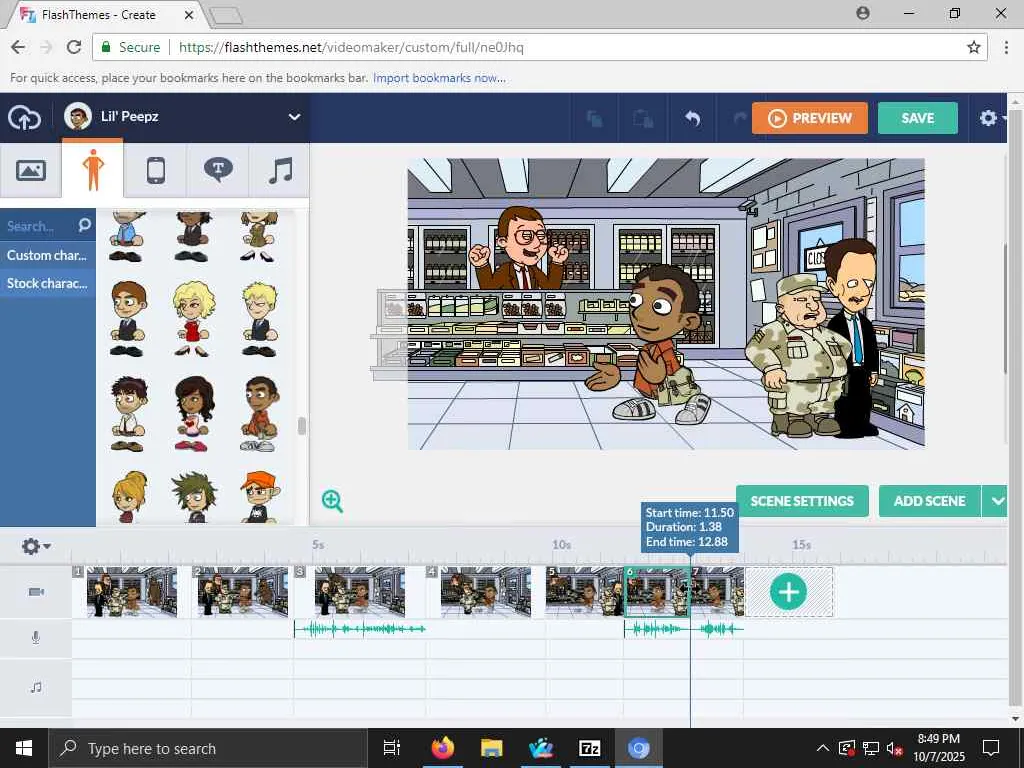Select scene 5 thumbnail in timeline
The height and width of the screenshot is (768, 1024).
click(584, 592)
